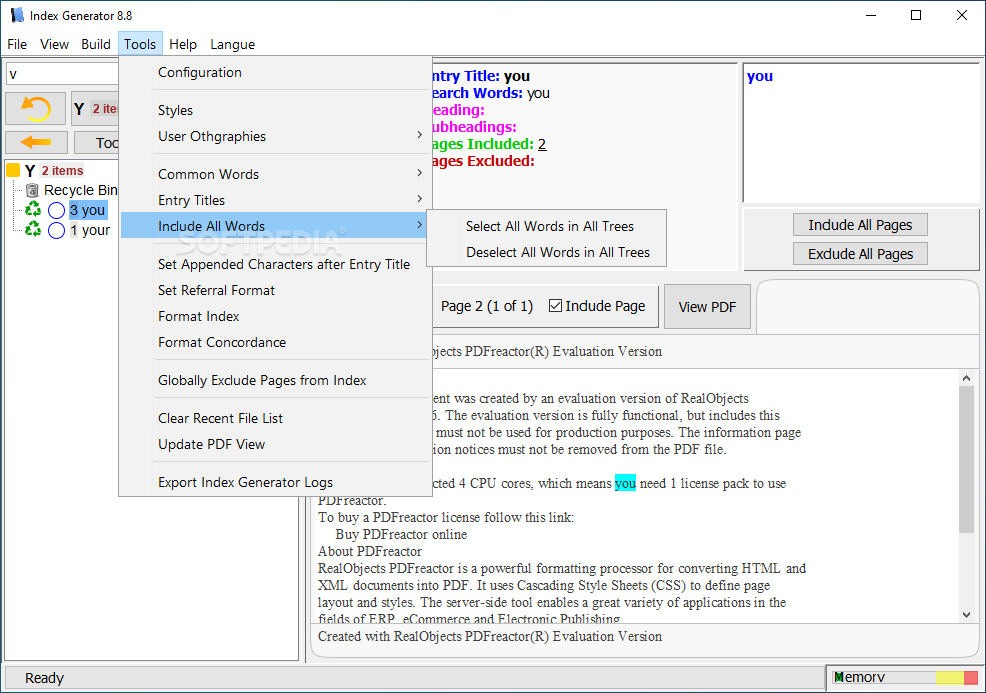986x693 pixels.
Task: Choose Update PDF View
Action: pyautogui.click(x=275, y=444)
